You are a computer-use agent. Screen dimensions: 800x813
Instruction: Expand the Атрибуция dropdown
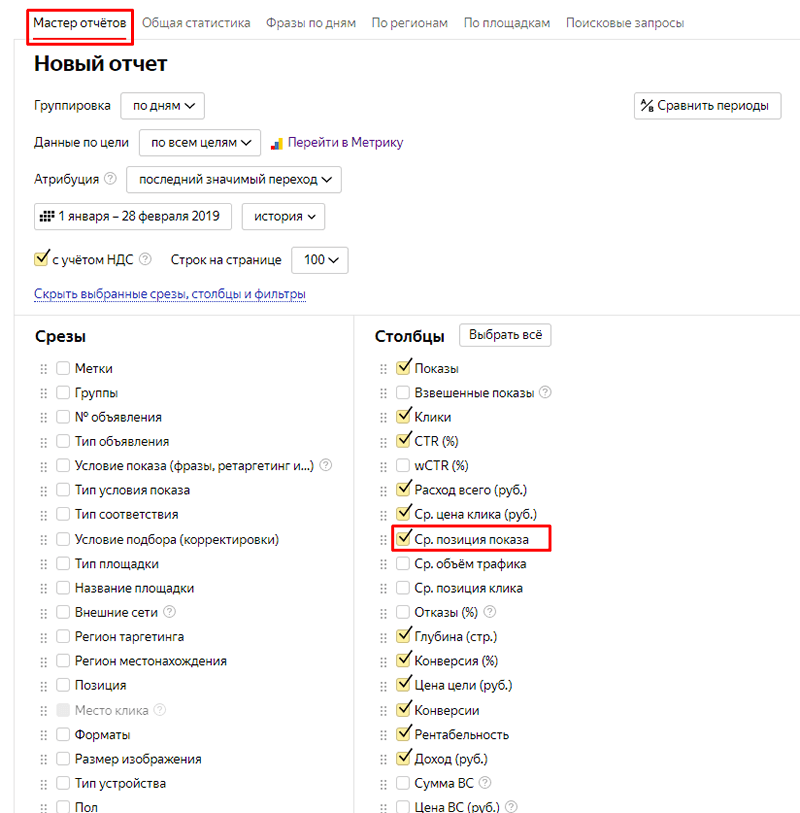(x=234, y=179)
